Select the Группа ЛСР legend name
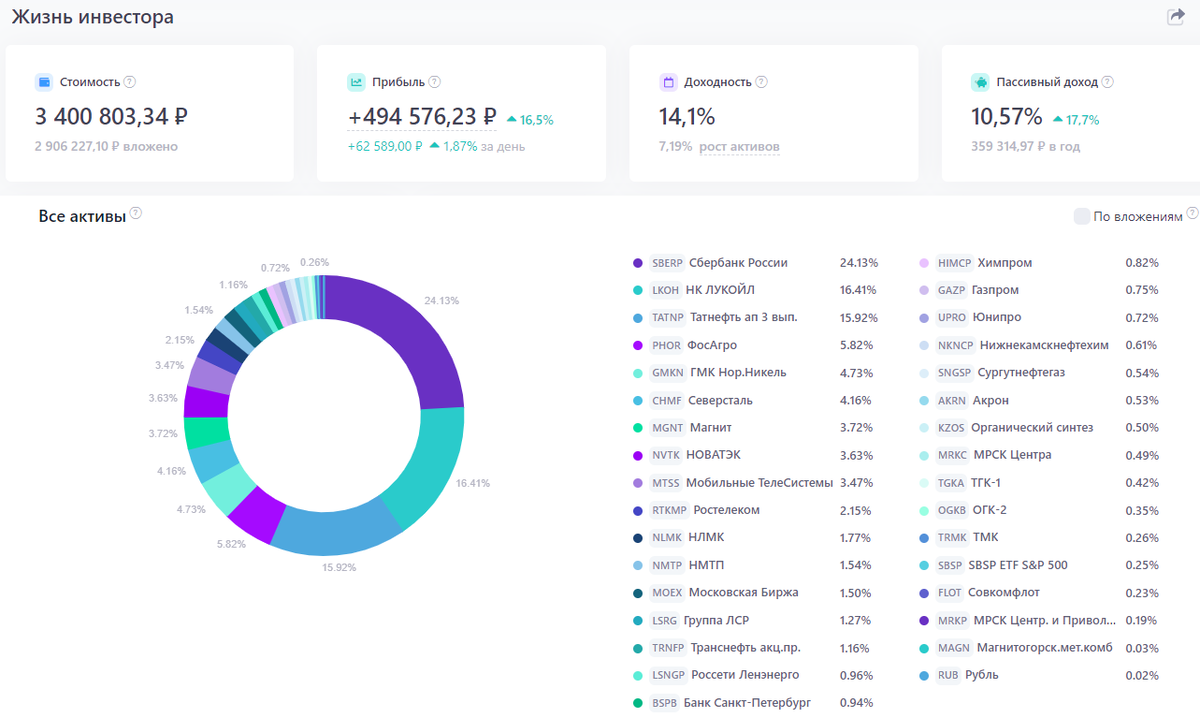 coord(716,620)
